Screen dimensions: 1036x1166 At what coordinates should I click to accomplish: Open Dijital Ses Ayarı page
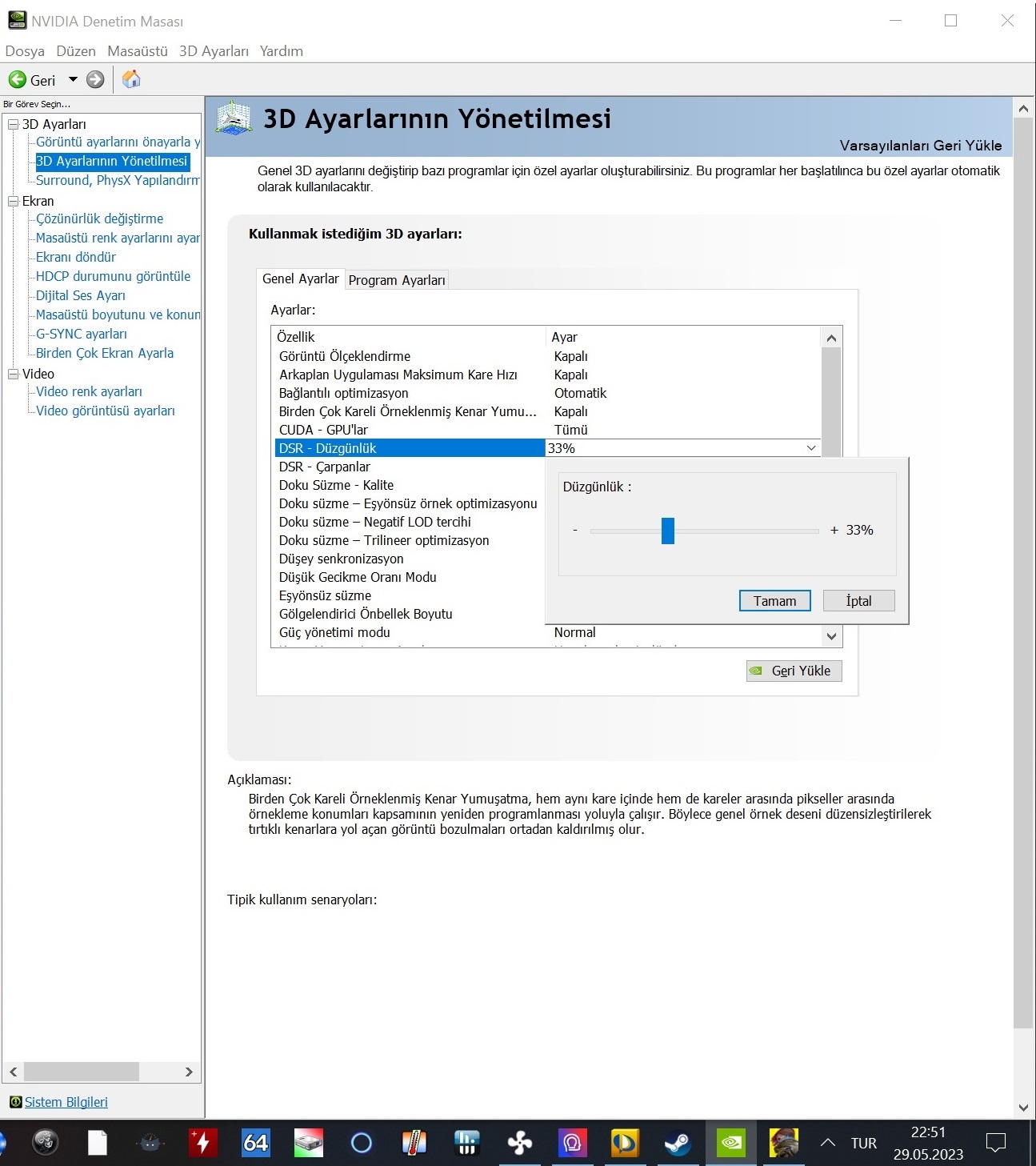(x=81, y=295)
